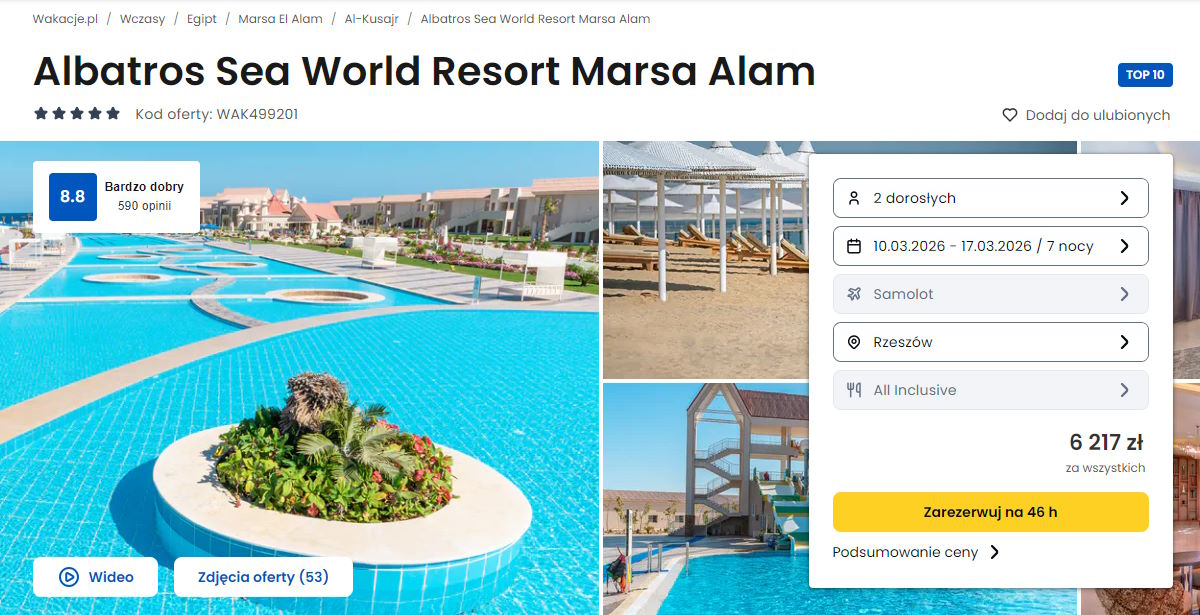
Task: Open the date range 10.03.2026 - 17.03.2026 selector
Action: tap(990, 246)
